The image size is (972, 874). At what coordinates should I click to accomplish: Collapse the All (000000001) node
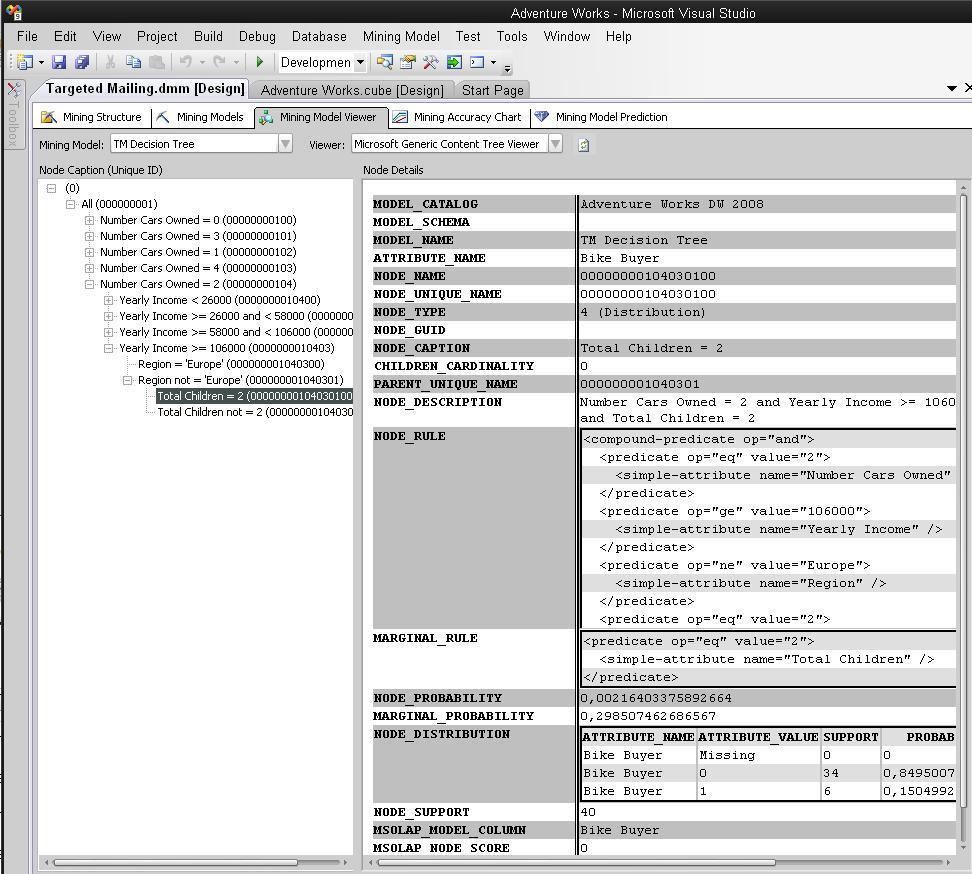coord(71,205)
